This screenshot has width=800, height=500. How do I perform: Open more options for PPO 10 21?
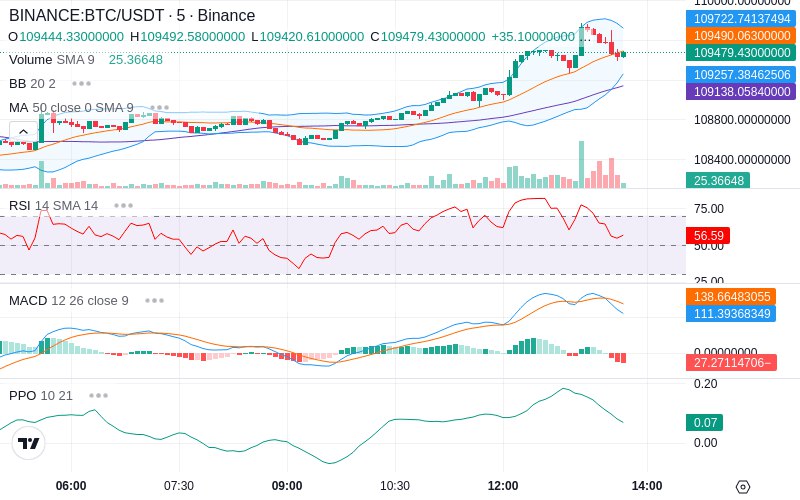98,395
